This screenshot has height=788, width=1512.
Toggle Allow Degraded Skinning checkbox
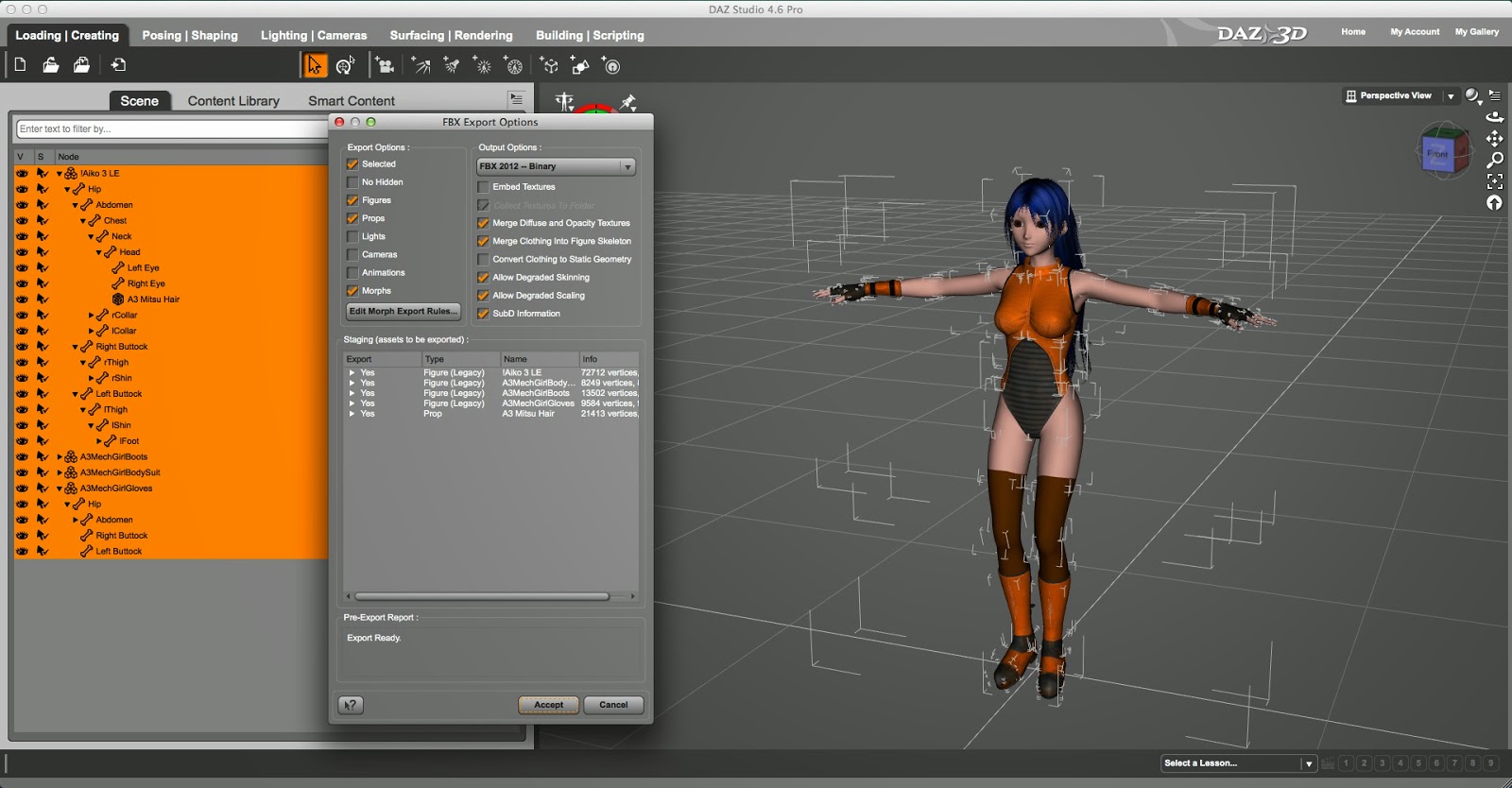[x=483, y=278]
